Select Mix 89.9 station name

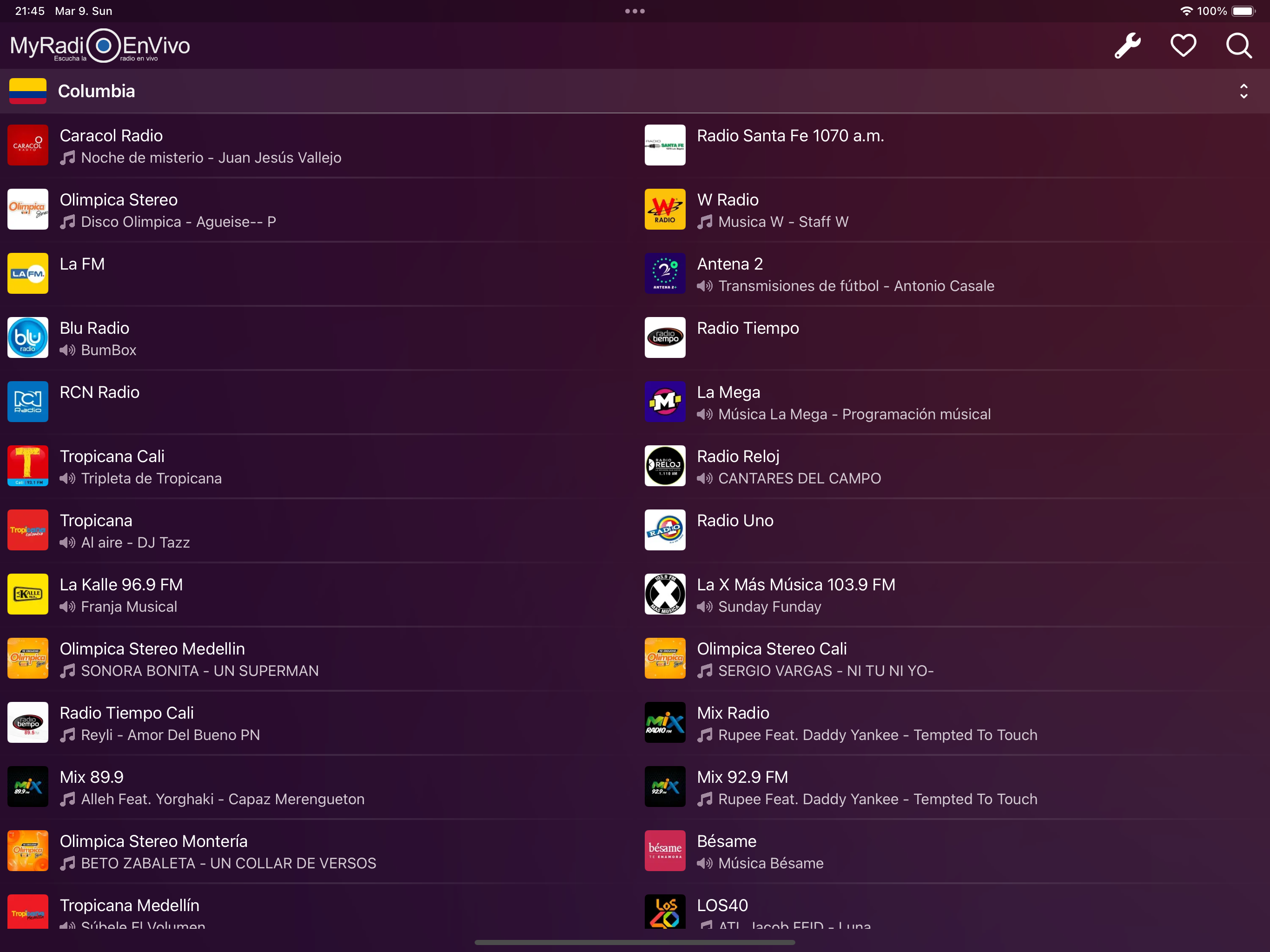92,777
